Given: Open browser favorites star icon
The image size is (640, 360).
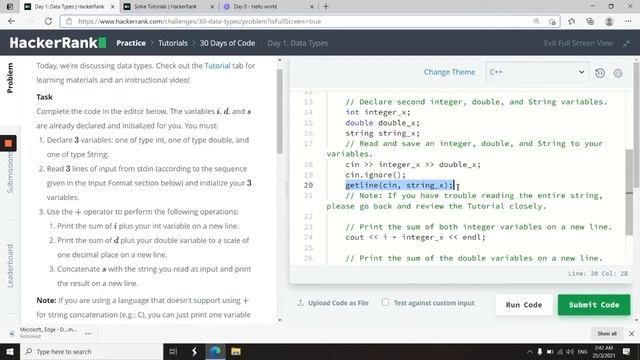Looking at the screenshot, I should (571, 21).
